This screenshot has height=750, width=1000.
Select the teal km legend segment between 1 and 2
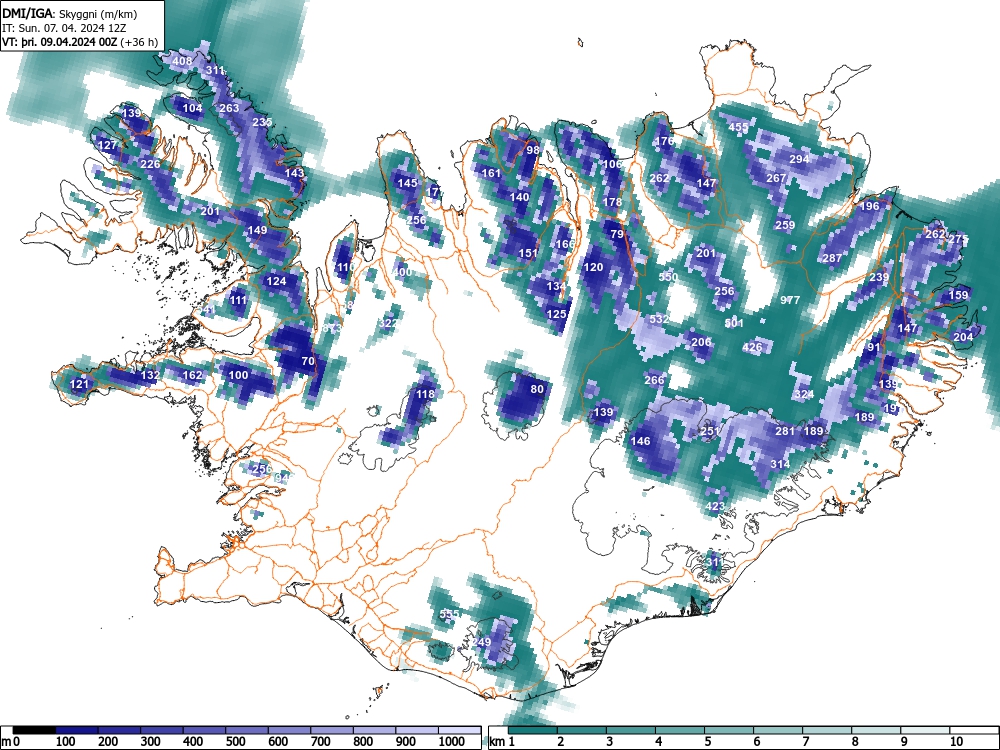533,730
